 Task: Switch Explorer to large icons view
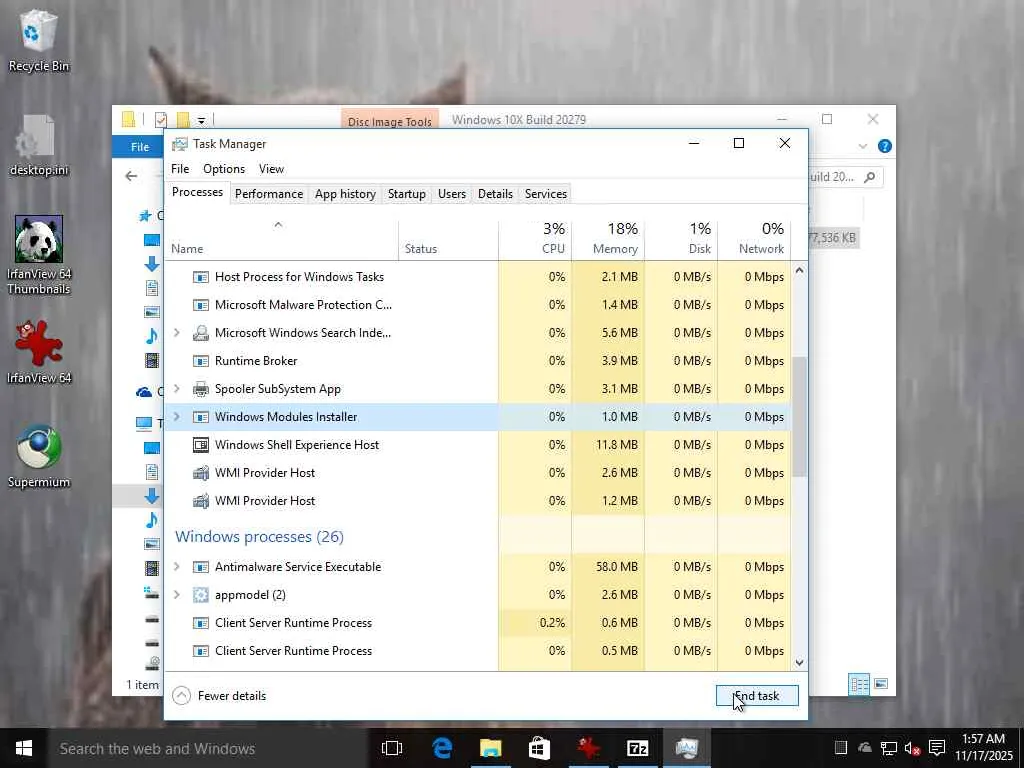click(881, 684)
